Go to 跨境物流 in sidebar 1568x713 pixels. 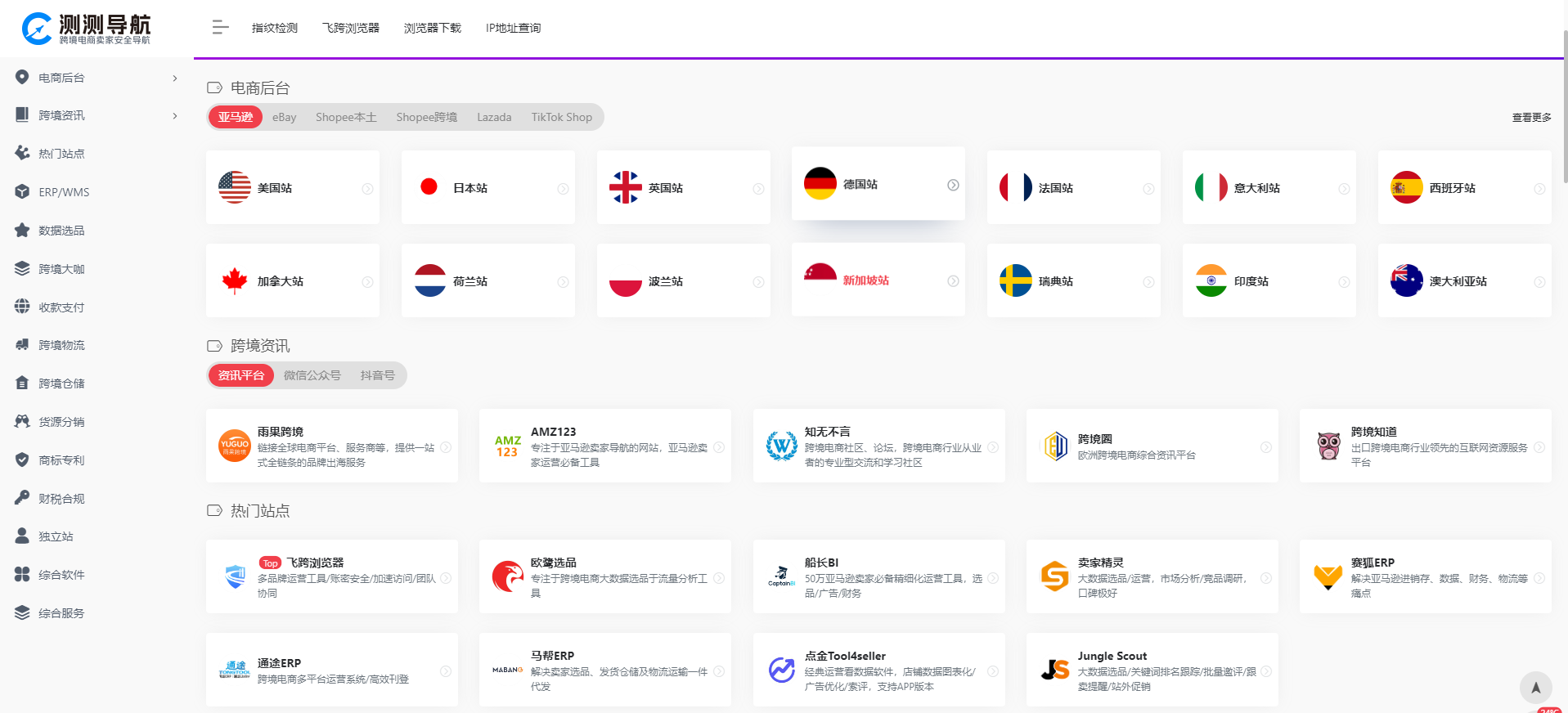[x=61, y=345]
